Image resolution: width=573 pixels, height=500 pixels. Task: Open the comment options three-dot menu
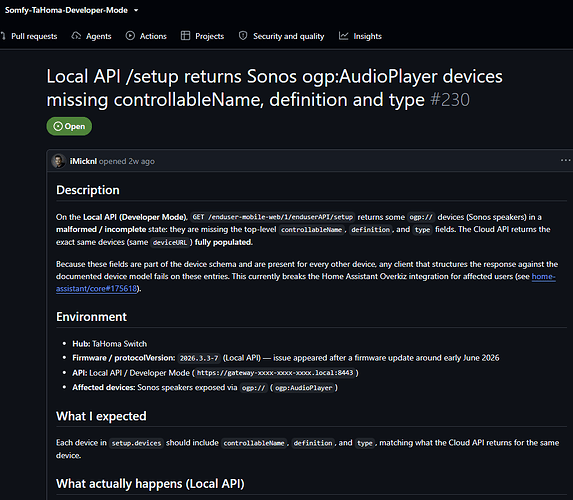tap(565, 160)
